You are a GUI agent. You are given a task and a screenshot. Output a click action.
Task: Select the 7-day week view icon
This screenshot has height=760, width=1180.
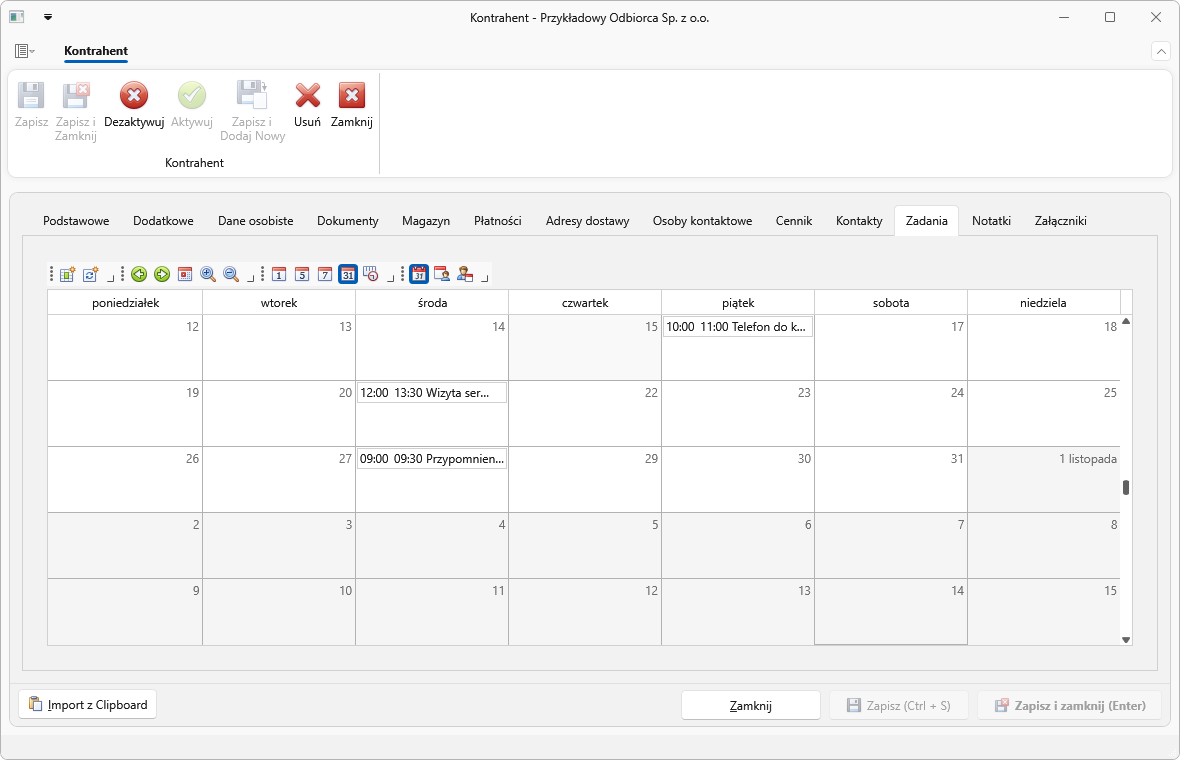point(324,275)
